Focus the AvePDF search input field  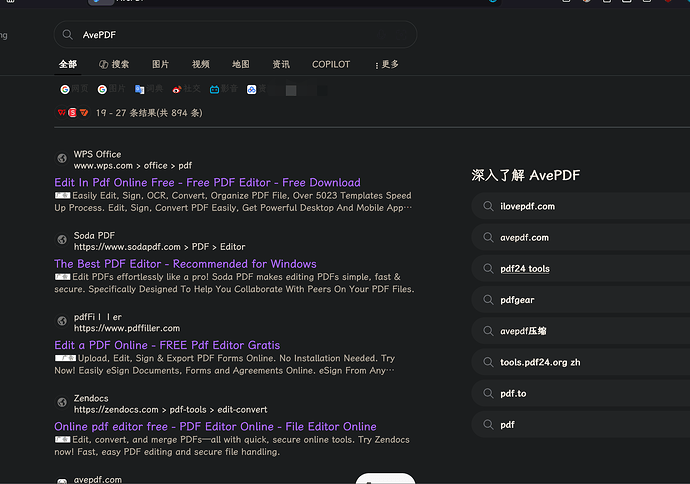235,34
